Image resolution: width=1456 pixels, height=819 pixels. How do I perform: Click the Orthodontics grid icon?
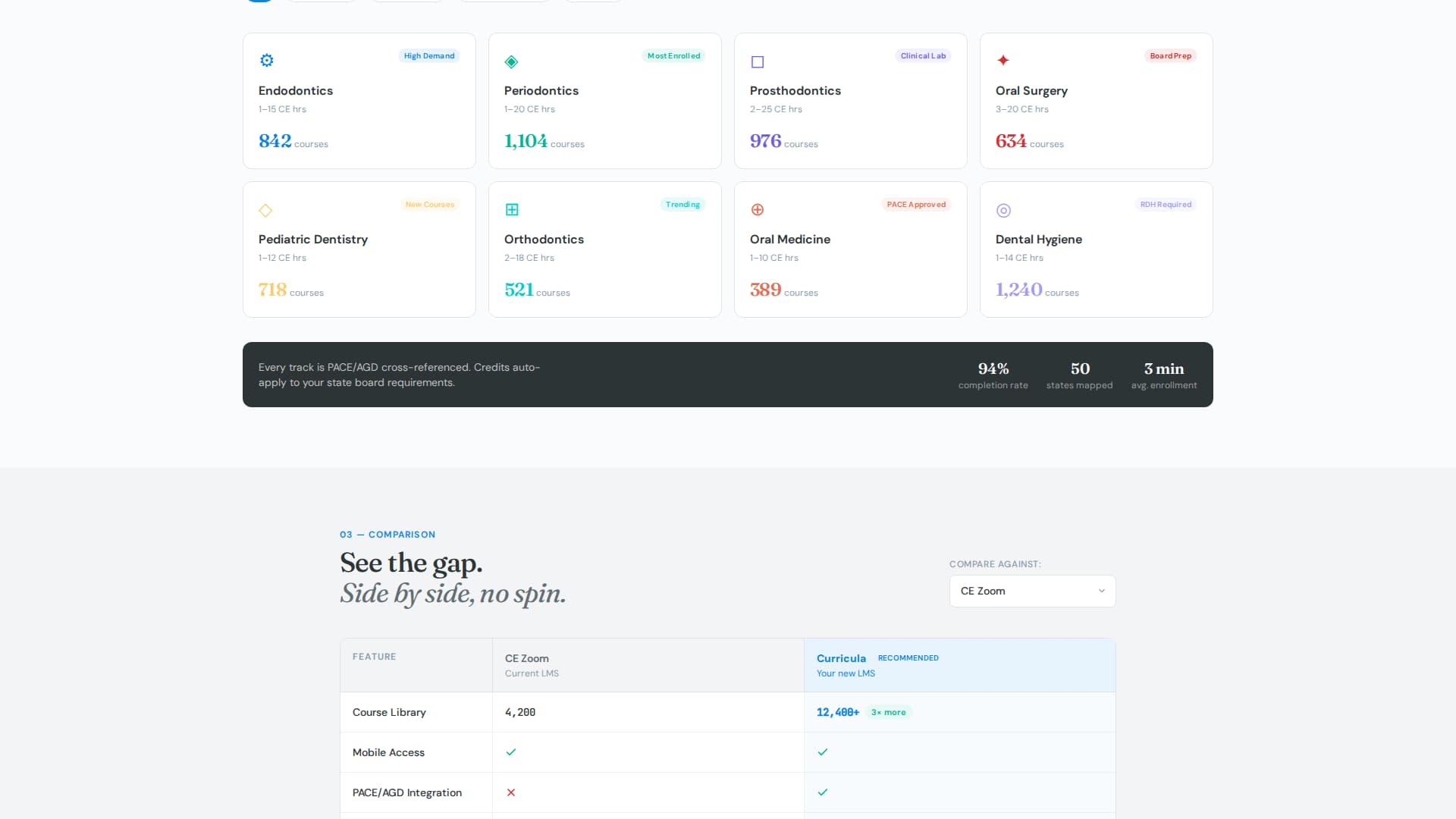point(512,209)
